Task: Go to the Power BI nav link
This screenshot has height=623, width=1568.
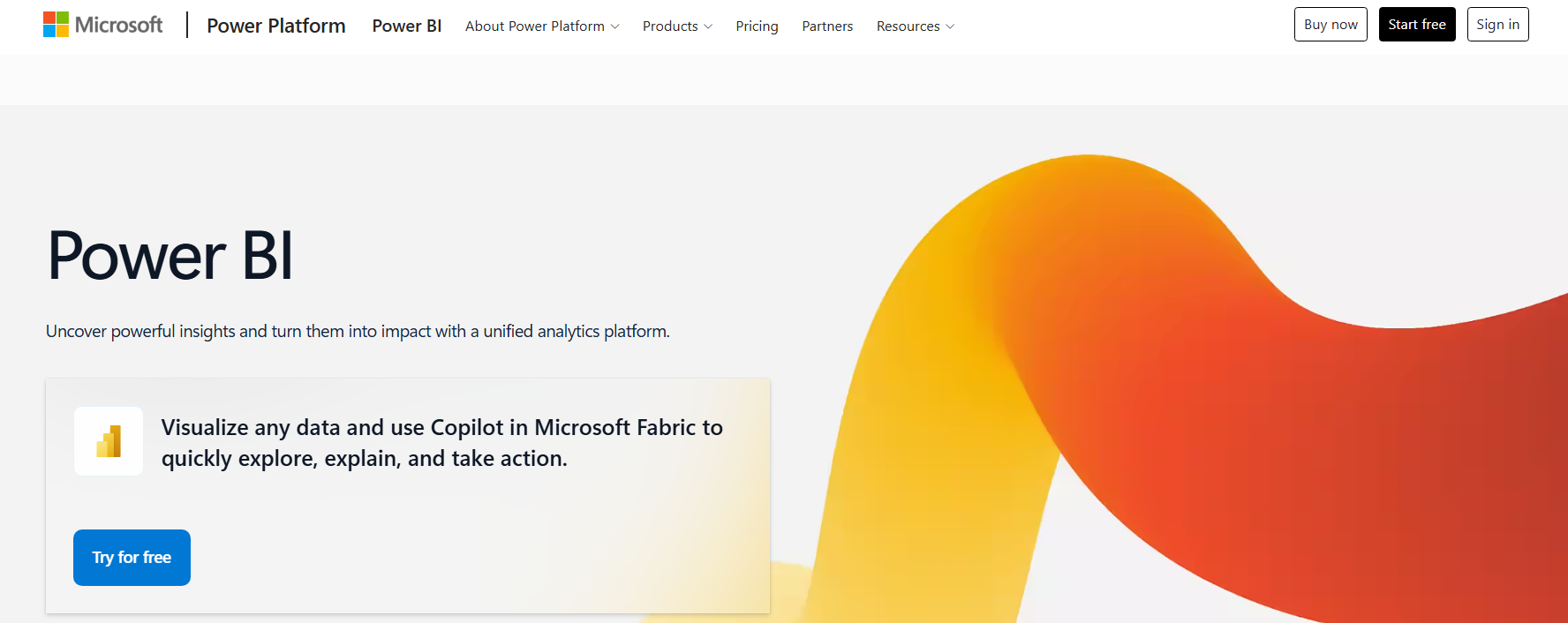Action: coord(407,26)
